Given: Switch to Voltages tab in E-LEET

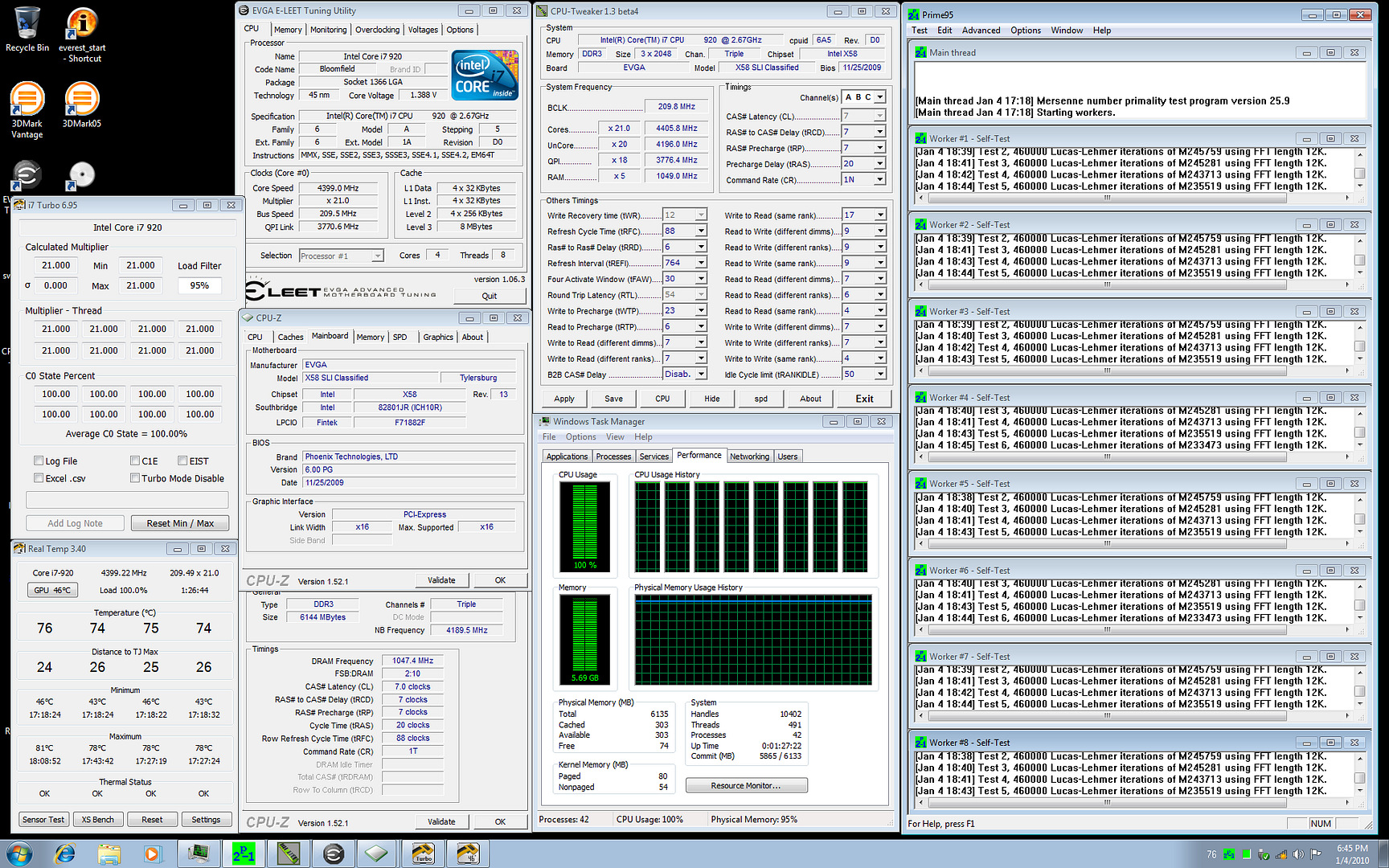Looking at the screenshot, I should click(x=423, y=30).
